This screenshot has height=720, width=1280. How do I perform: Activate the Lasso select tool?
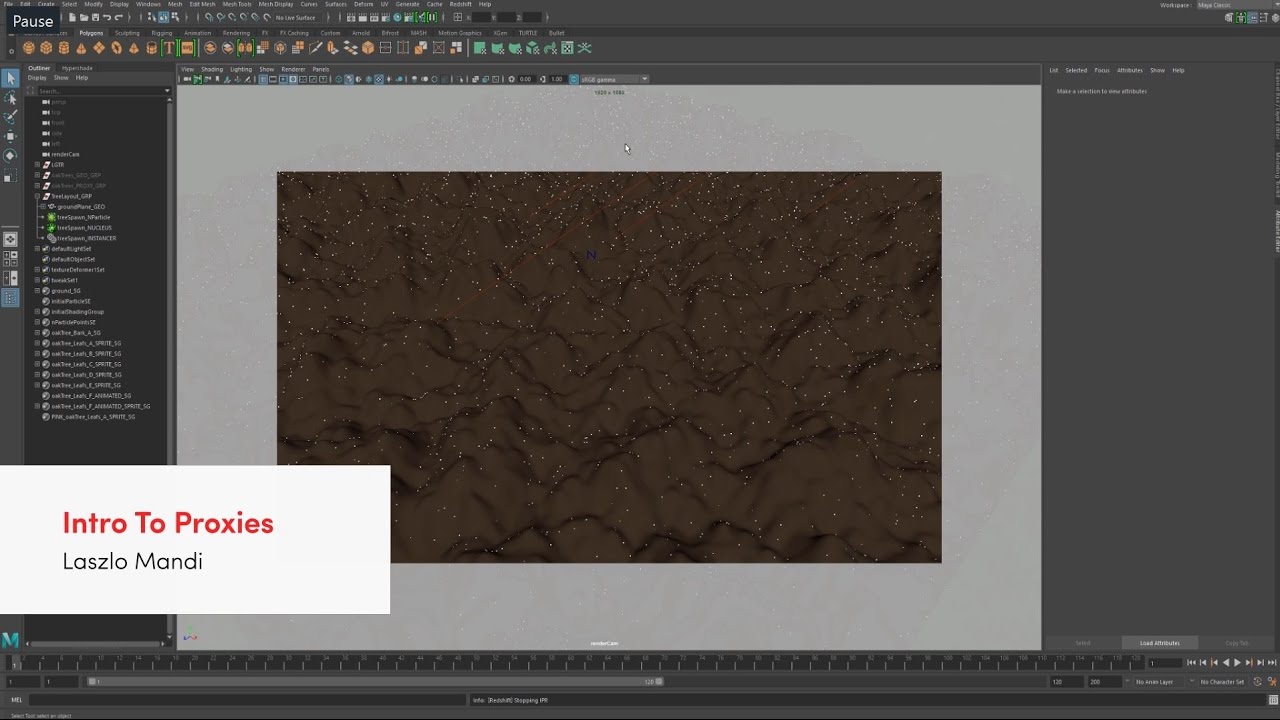coord(10,98)
